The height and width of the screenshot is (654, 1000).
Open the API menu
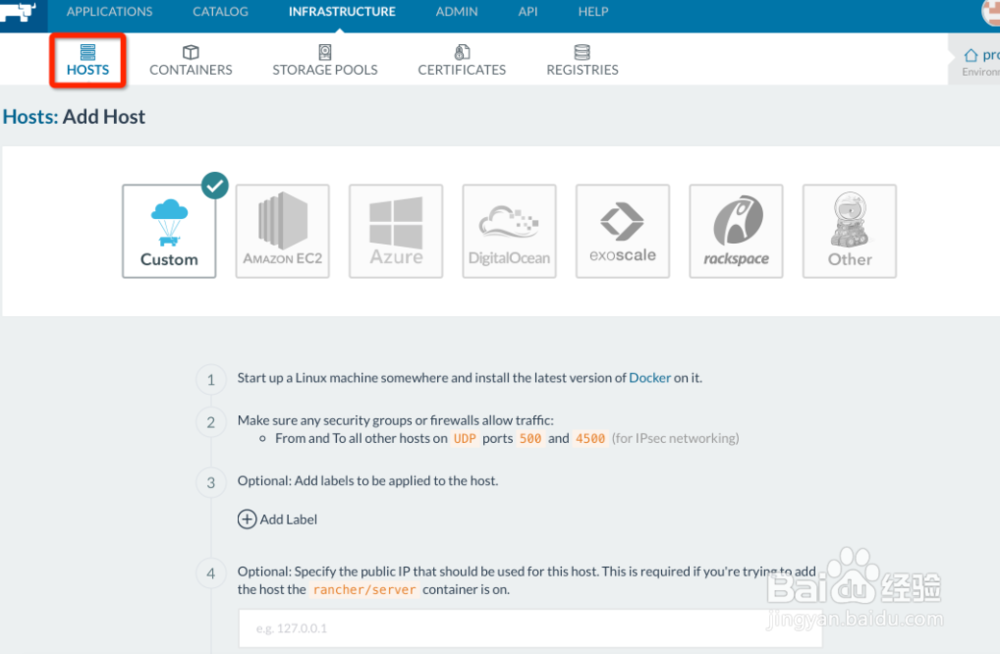click(527, 11)
